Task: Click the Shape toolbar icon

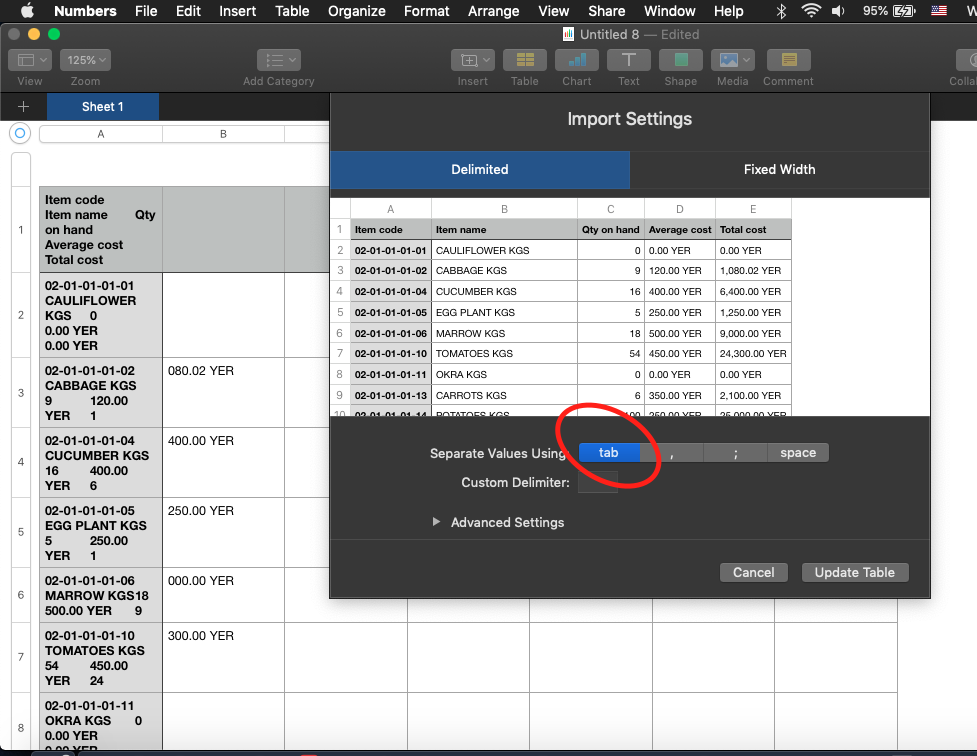Action: 680,60
